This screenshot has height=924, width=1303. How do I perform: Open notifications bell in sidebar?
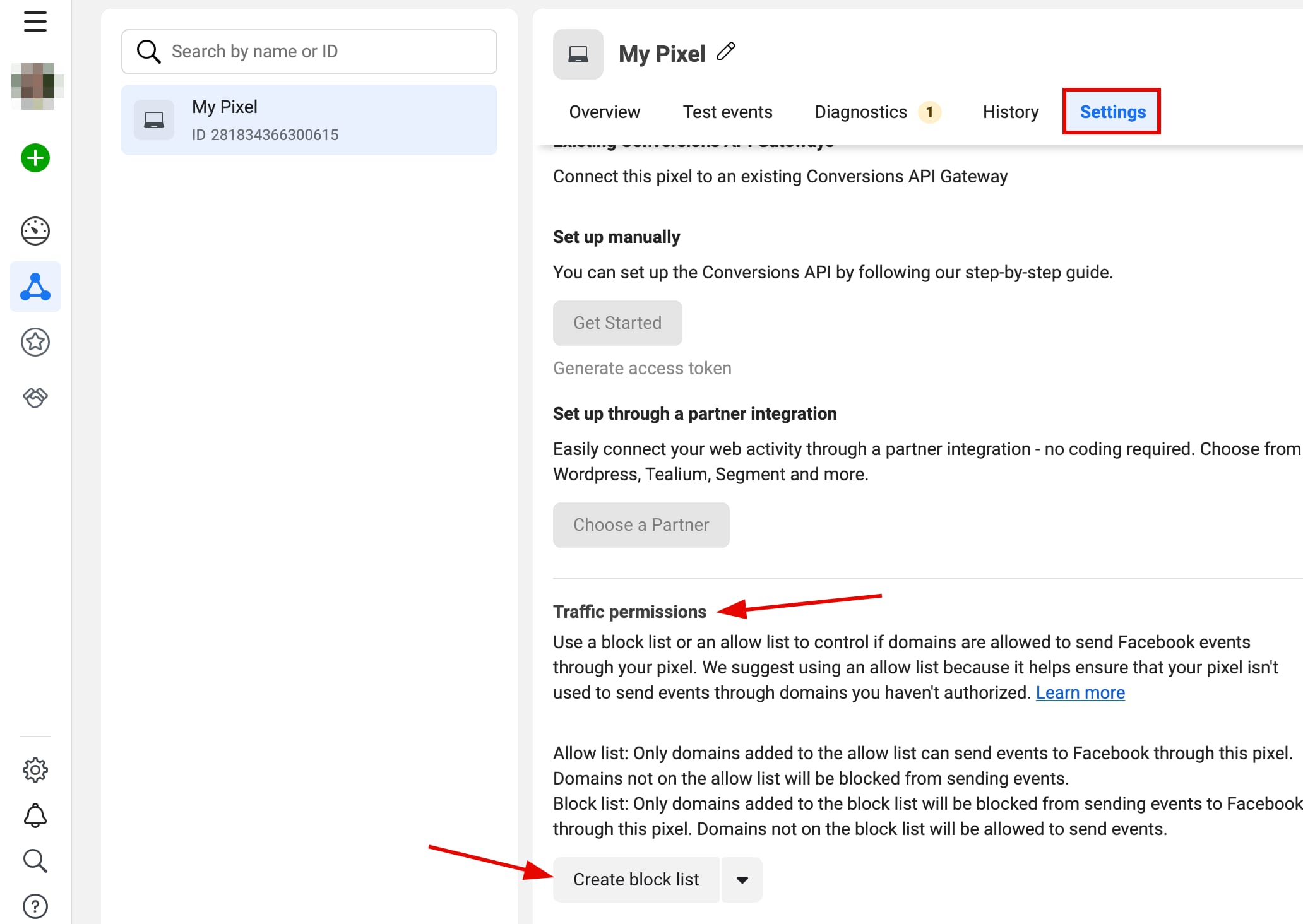pos(35,815)
